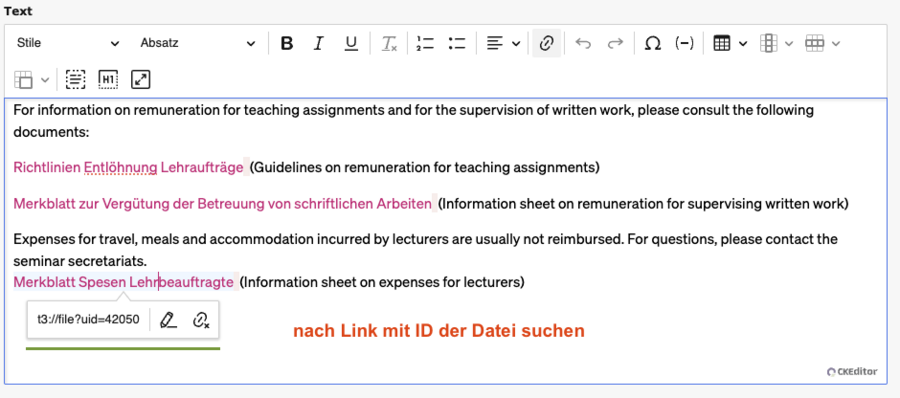Click the text alignment icon
This screenshot has width=900, height=398.
(x=495, y=43)
